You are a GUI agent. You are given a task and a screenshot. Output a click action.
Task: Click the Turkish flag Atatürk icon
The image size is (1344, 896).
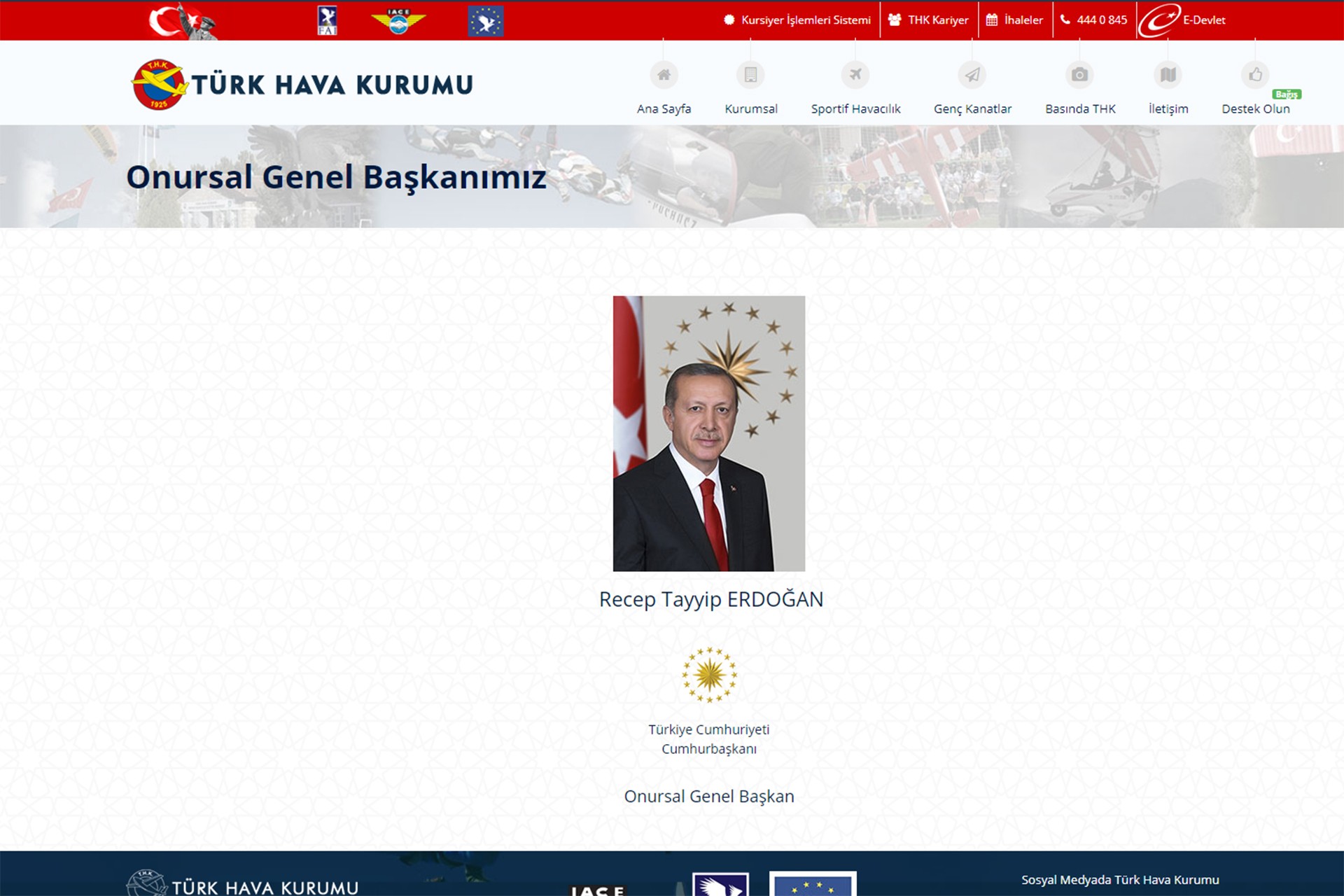point(182,20)
